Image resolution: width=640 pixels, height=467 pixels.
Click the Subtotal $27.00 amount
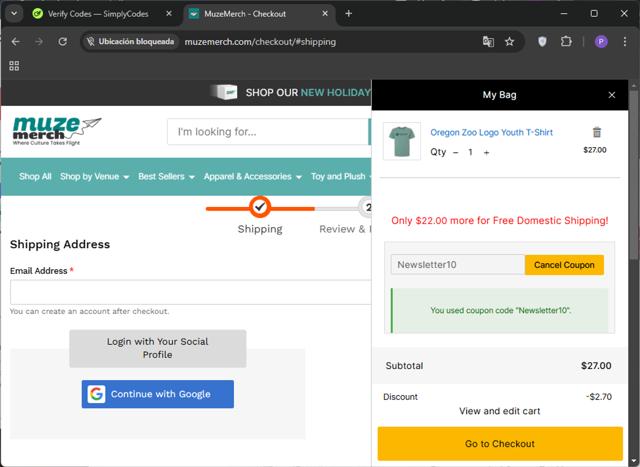pos(596,366)
